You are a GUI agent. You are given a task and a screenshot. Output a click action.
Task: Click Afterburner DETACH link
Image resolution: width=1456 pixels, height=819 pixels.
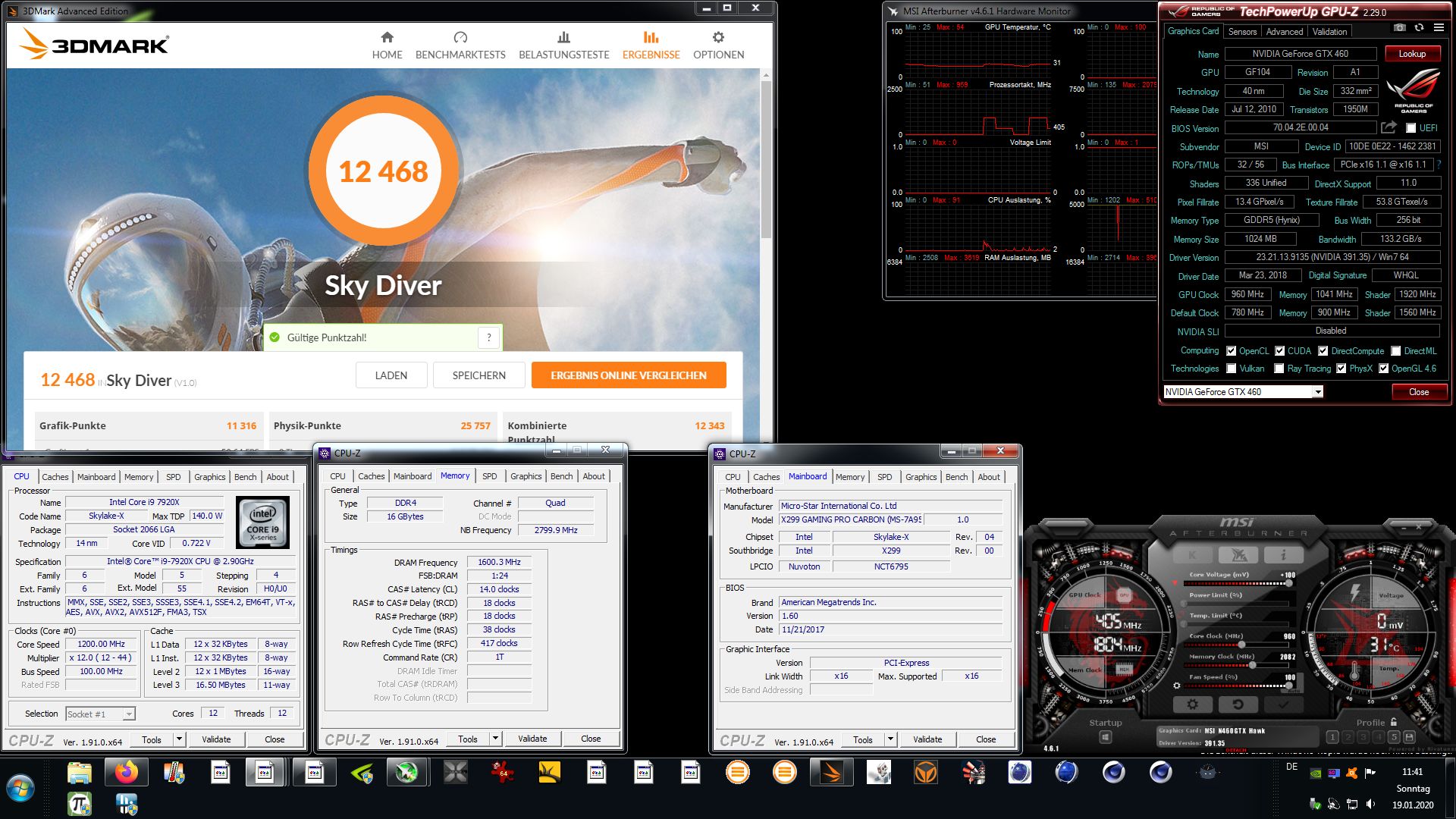tap(1235, 750)
